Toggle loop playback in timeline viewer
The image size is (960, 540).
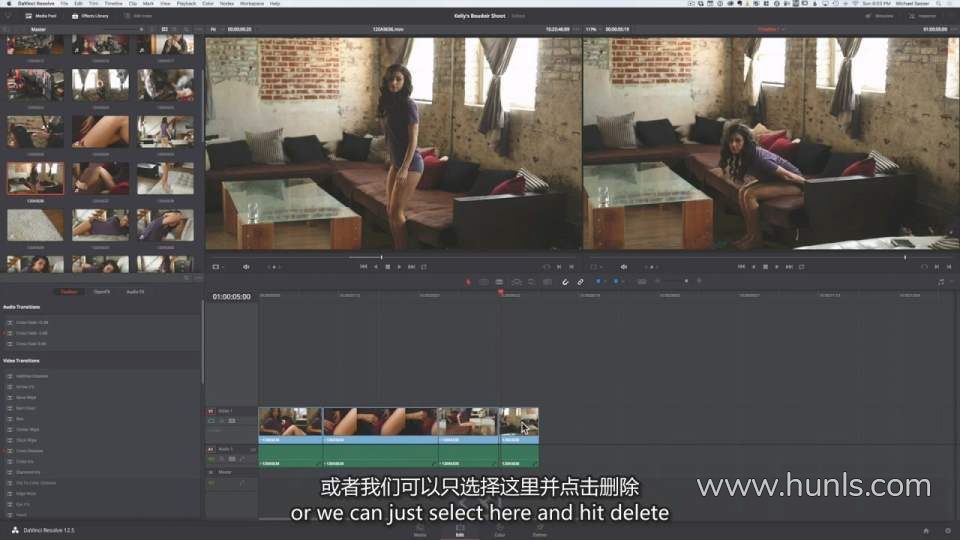point(801,267)
